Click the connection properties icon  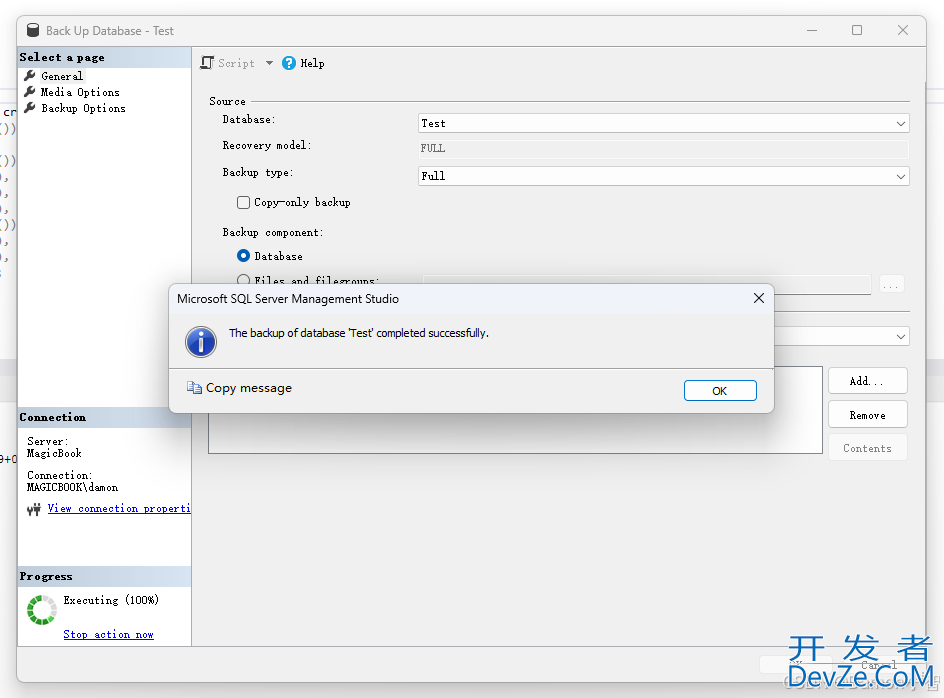[x=34, y=509]
